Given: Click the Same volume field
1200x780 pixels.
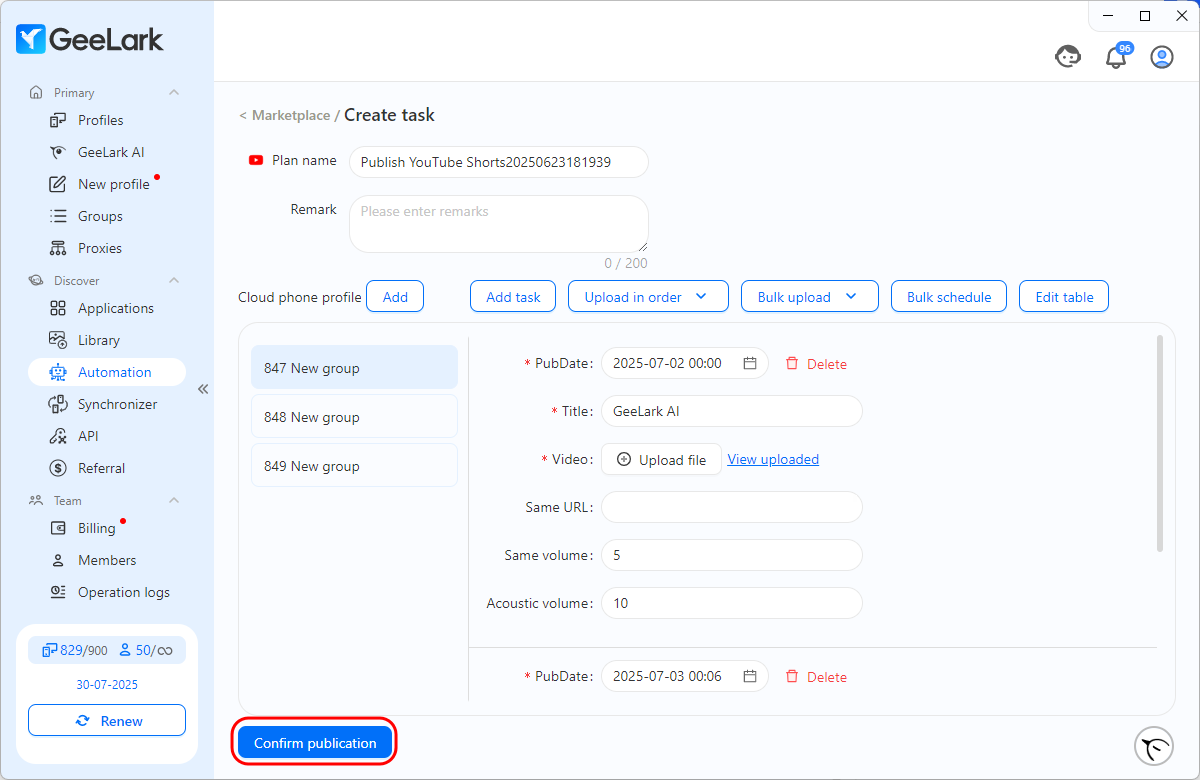Looking at the screenshot, I should [x=731, y=555].
